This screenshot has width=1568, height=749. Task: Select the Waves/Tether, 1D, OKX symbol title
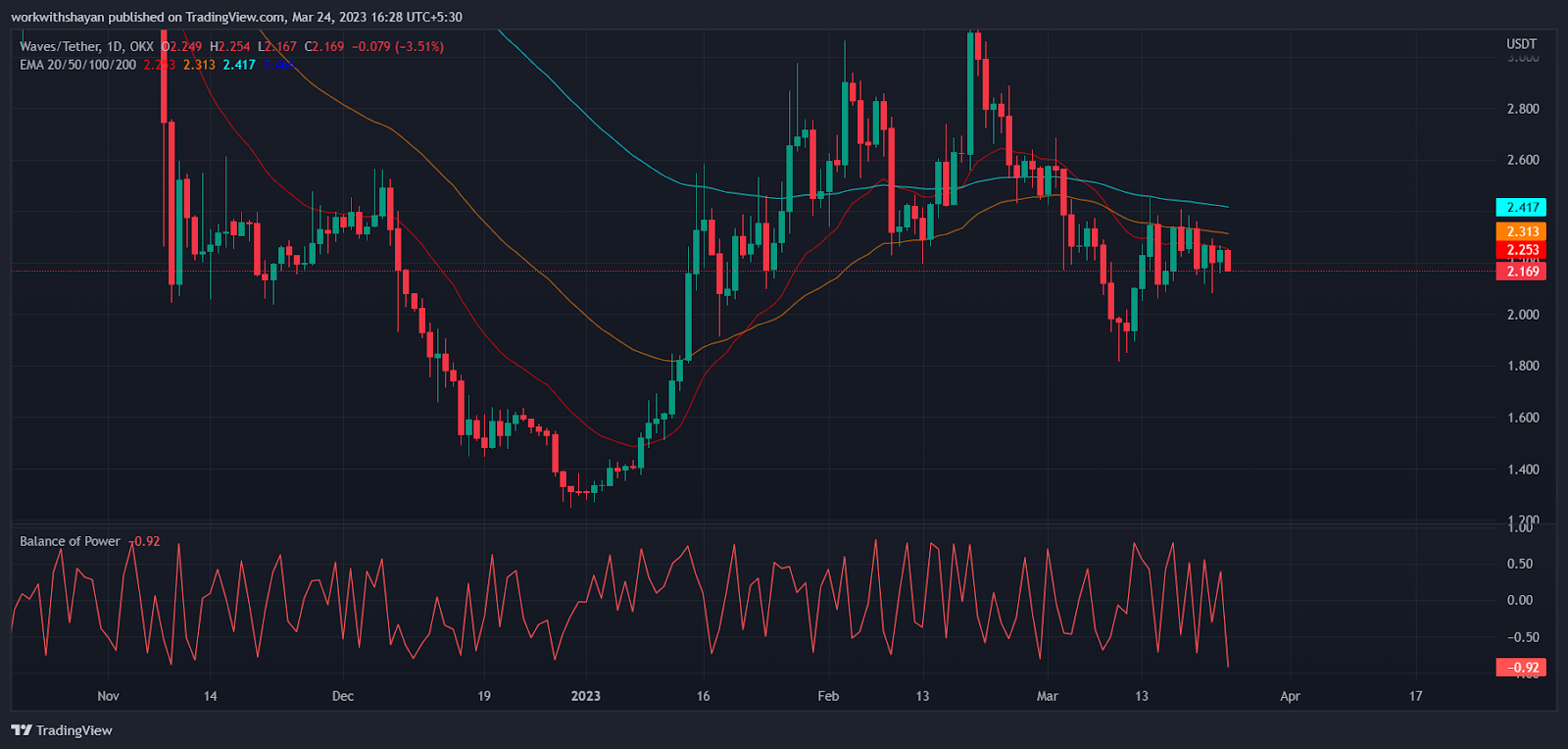pos(86,46)
